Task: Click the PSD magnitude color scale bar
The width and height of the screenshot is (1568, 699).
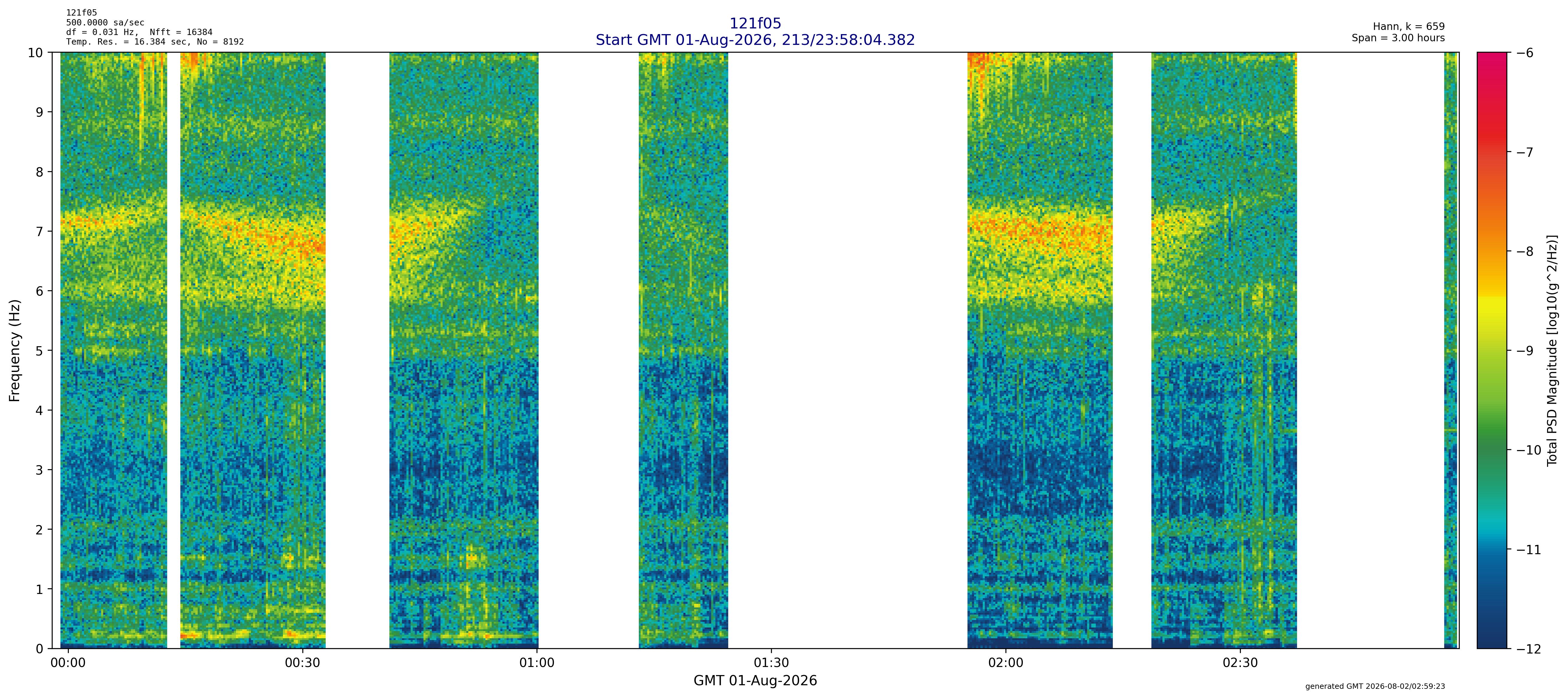Action: coord(1492,350)
